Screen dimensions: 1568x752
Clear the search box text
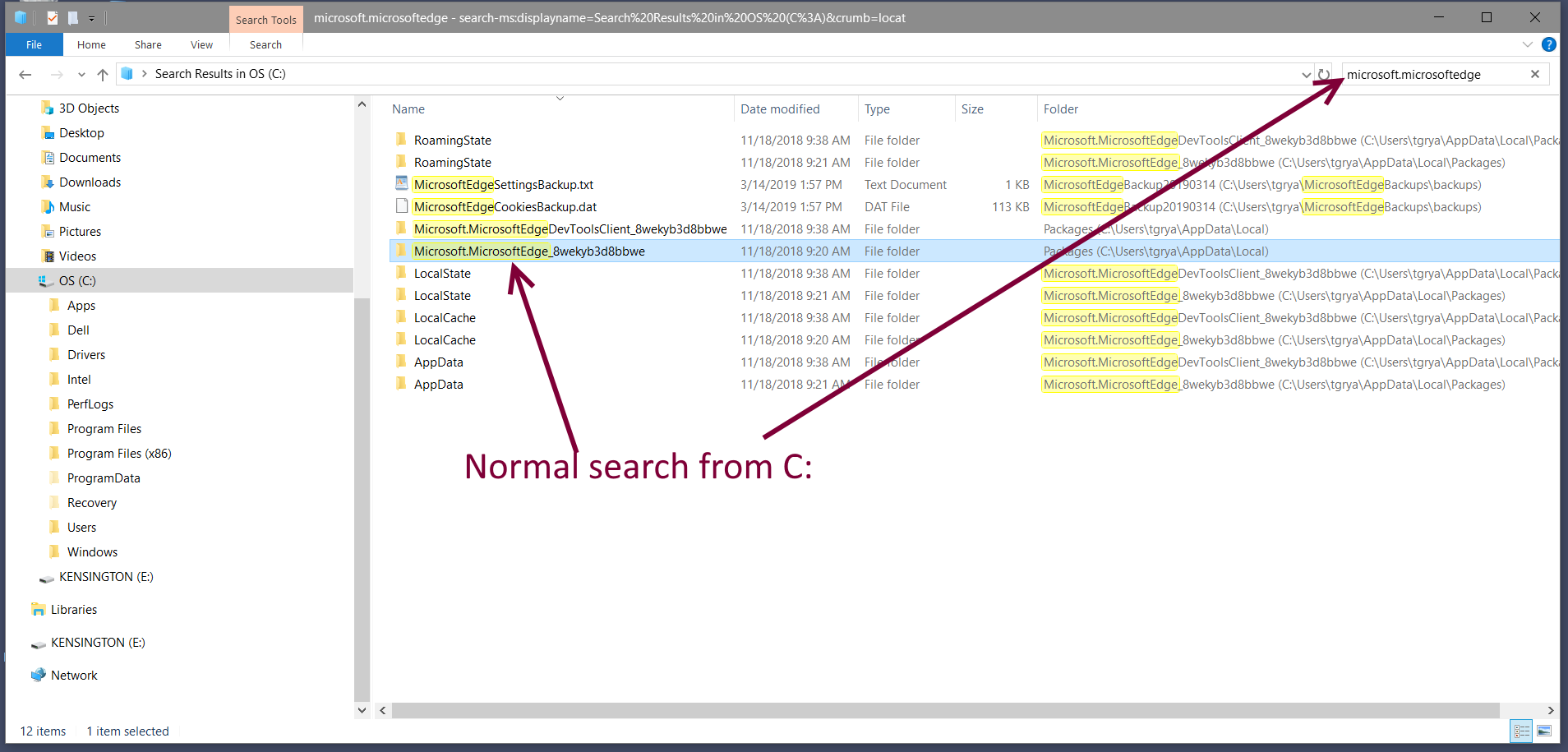(1534, 74)
